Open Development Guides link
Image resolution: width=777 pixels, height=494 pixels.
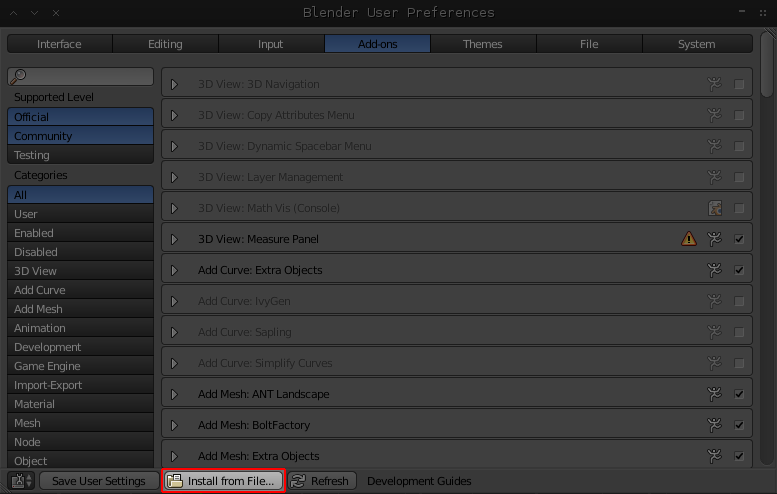click(x=419, y=481)
